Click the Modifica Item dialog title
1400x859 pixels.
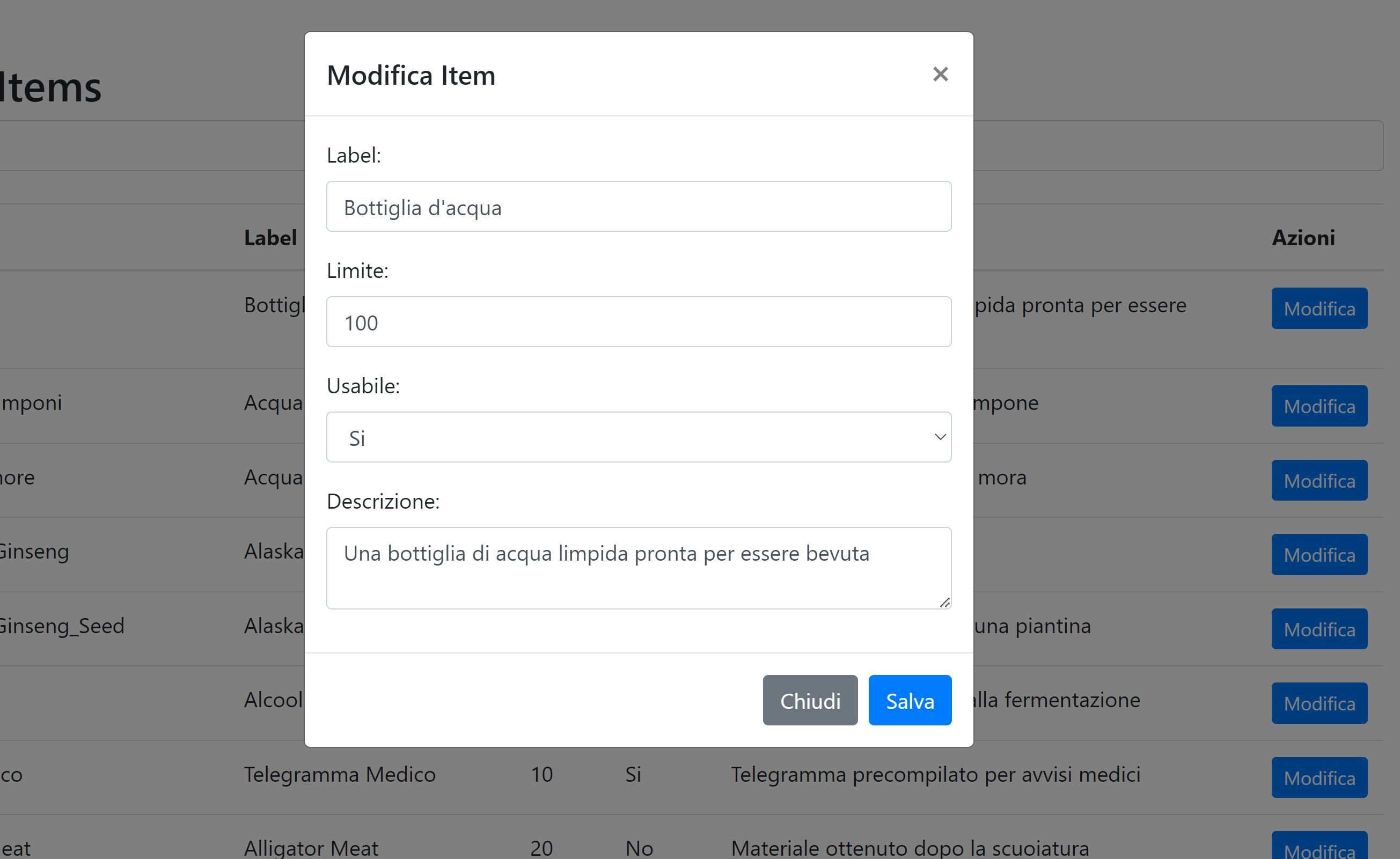(411, 75)
